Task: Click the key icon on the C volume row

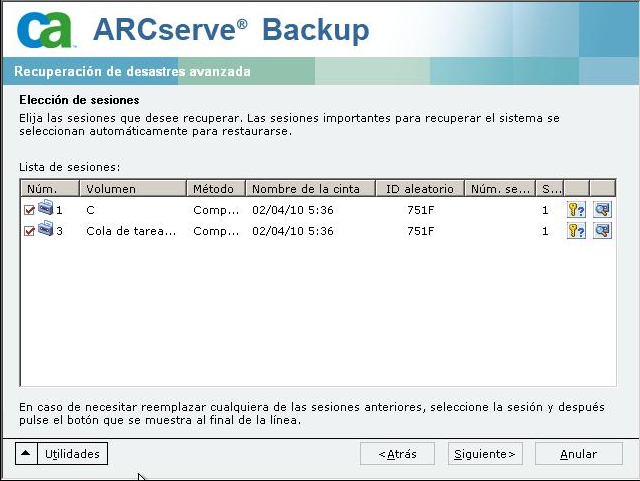Action: 576,210
